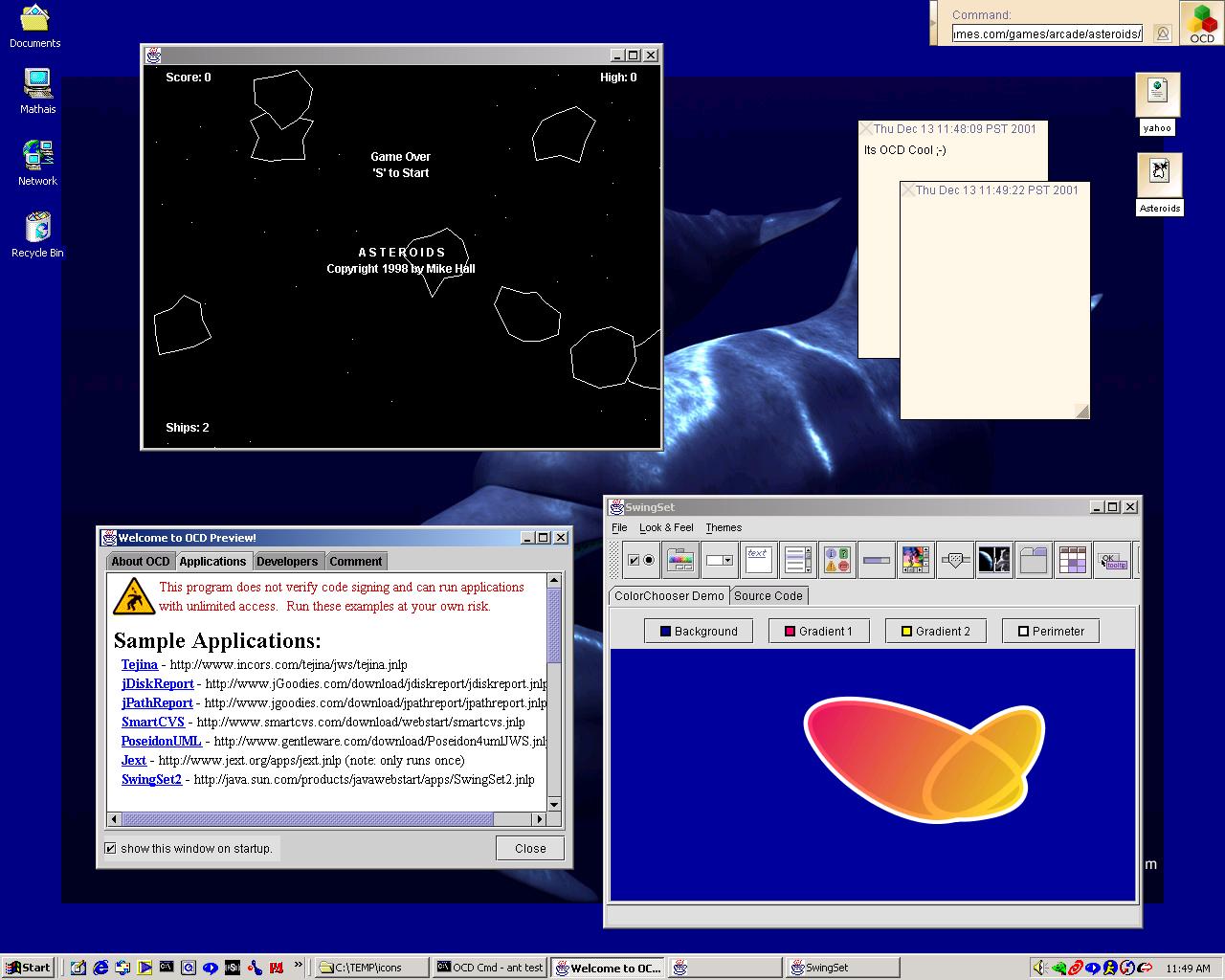Open the Look & Feel menu

pos(666,527)
